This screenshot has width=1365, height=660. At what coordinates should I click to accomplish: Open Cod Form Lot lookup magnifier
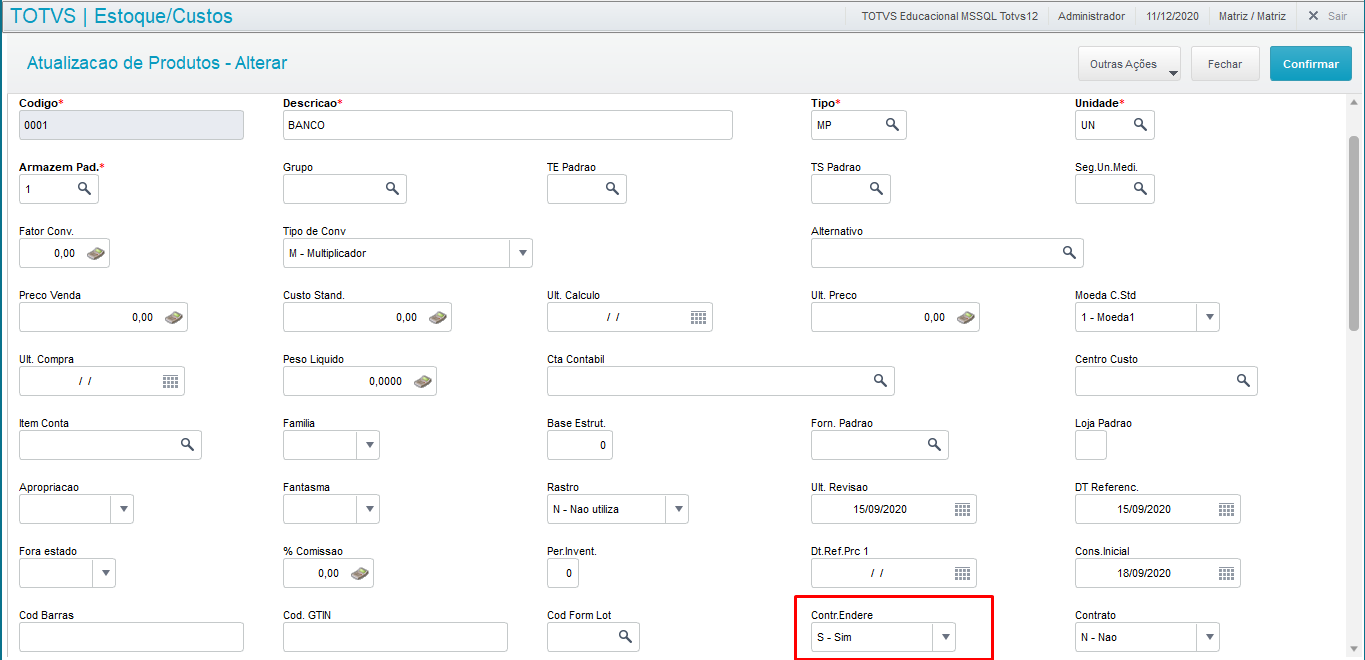pyautogui.click(x=625, y=637)
